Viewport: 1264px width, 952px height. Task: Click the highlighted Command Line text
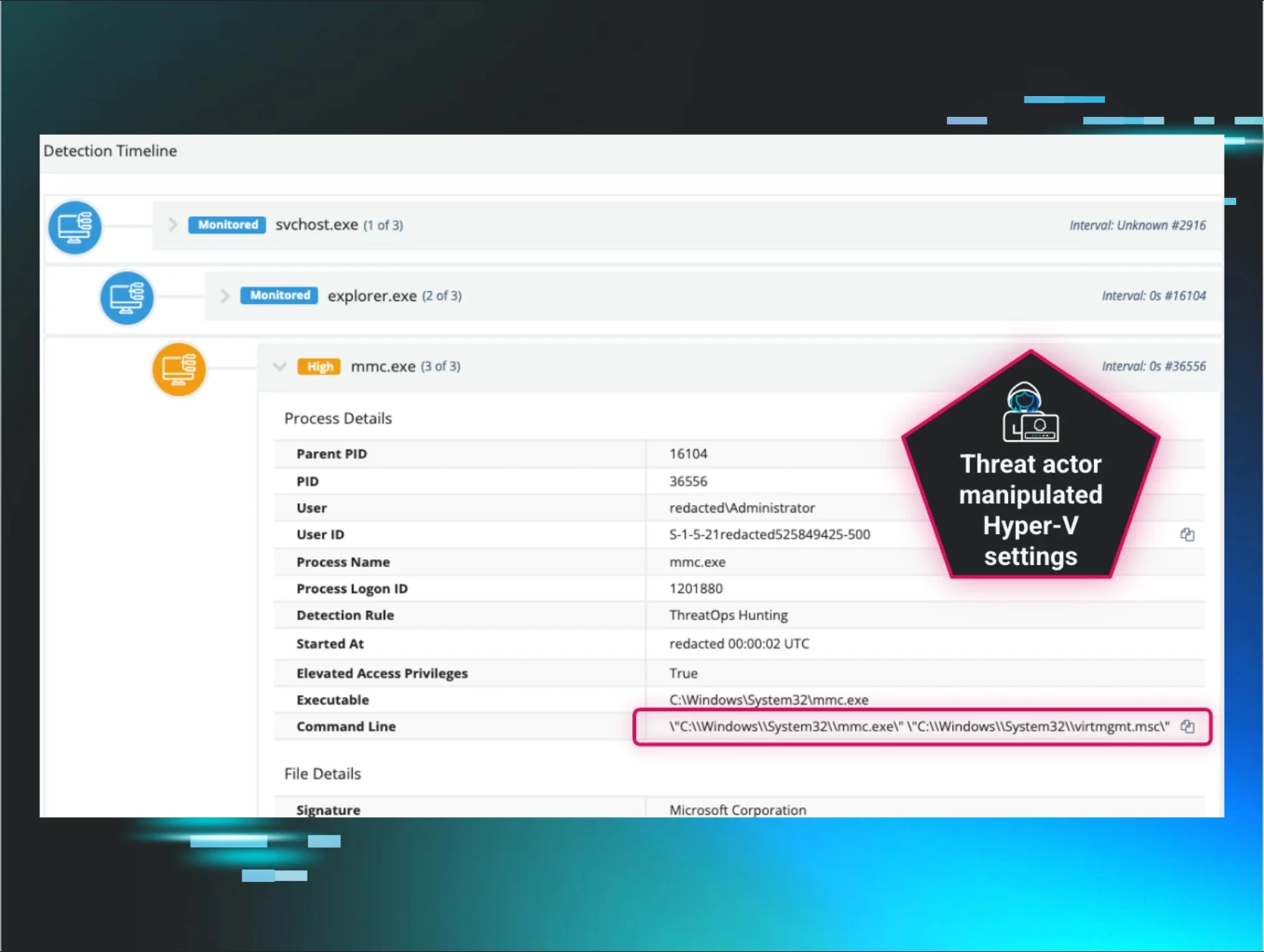[x=918, y=726]
